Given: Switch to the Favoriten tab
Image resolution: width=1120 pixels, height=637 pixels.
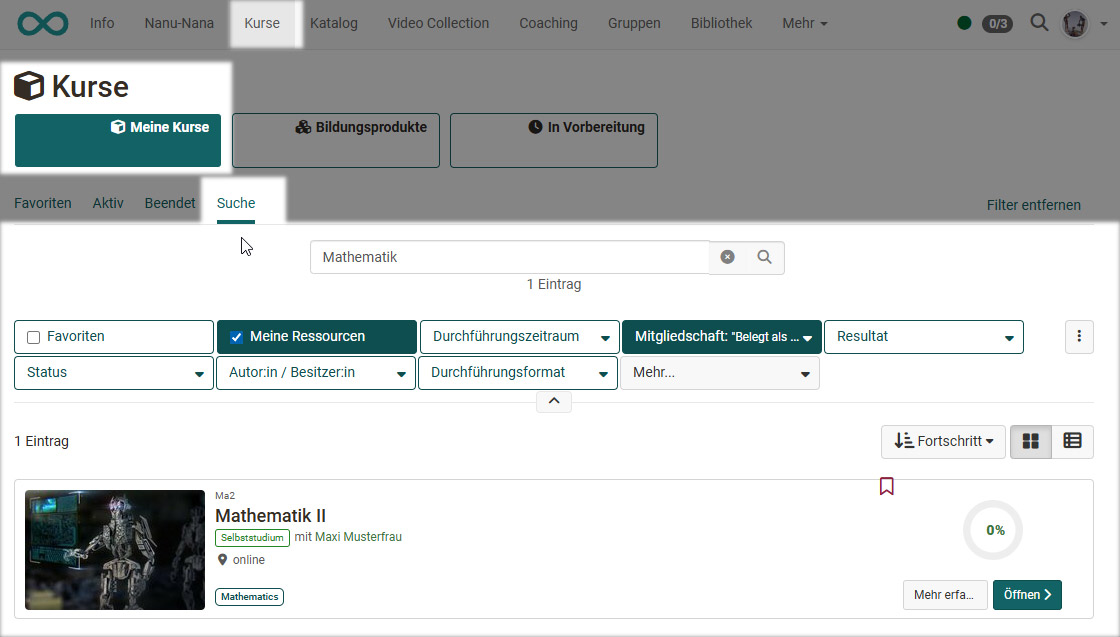Looking at the screenshot, I should [43, 203].
